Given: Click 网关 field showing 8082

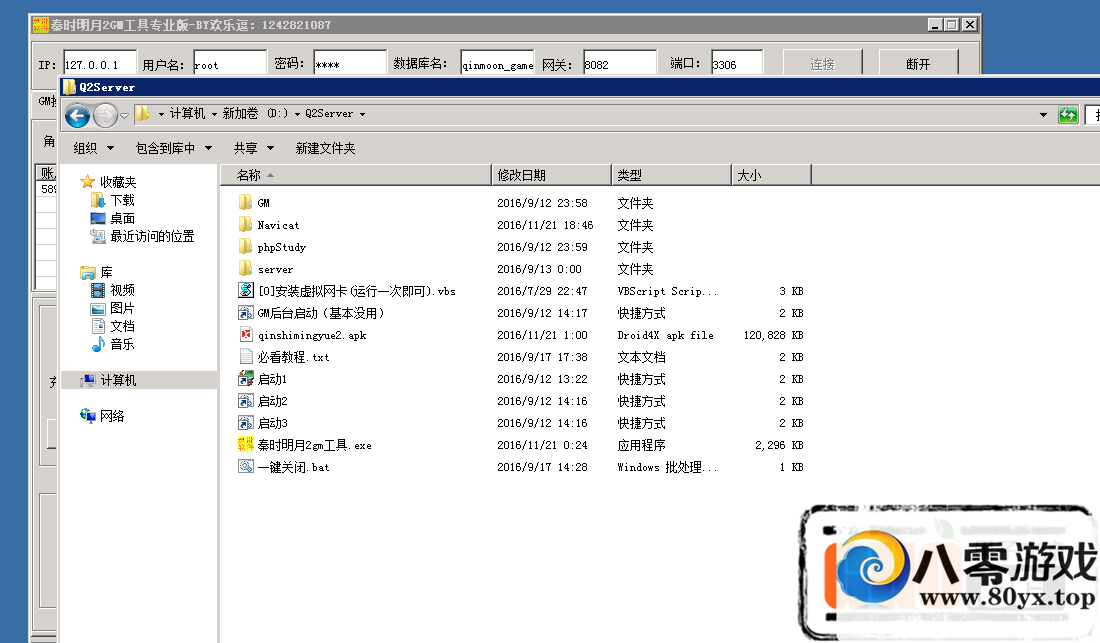Looking at the screenshot, I should point(619,65).
